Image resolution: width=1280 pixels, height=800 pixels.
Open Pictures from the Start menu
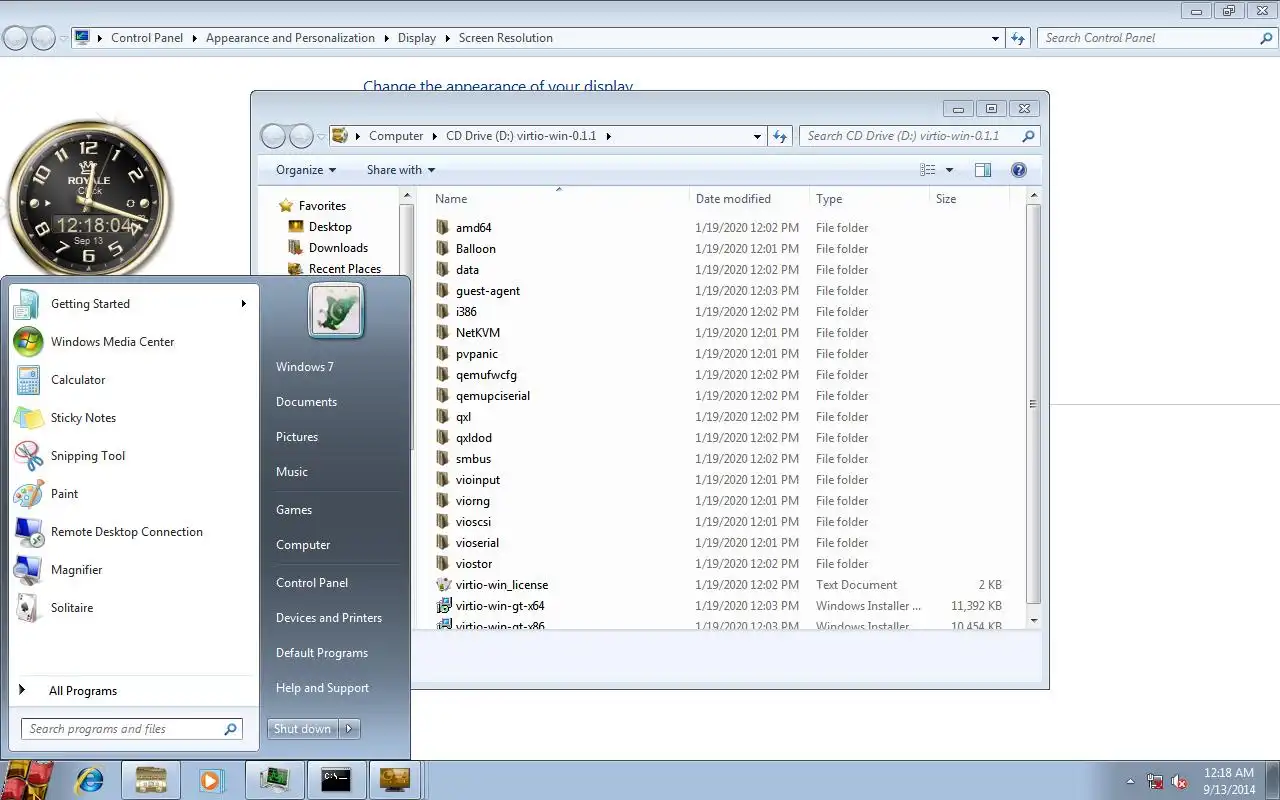point(297,437)
